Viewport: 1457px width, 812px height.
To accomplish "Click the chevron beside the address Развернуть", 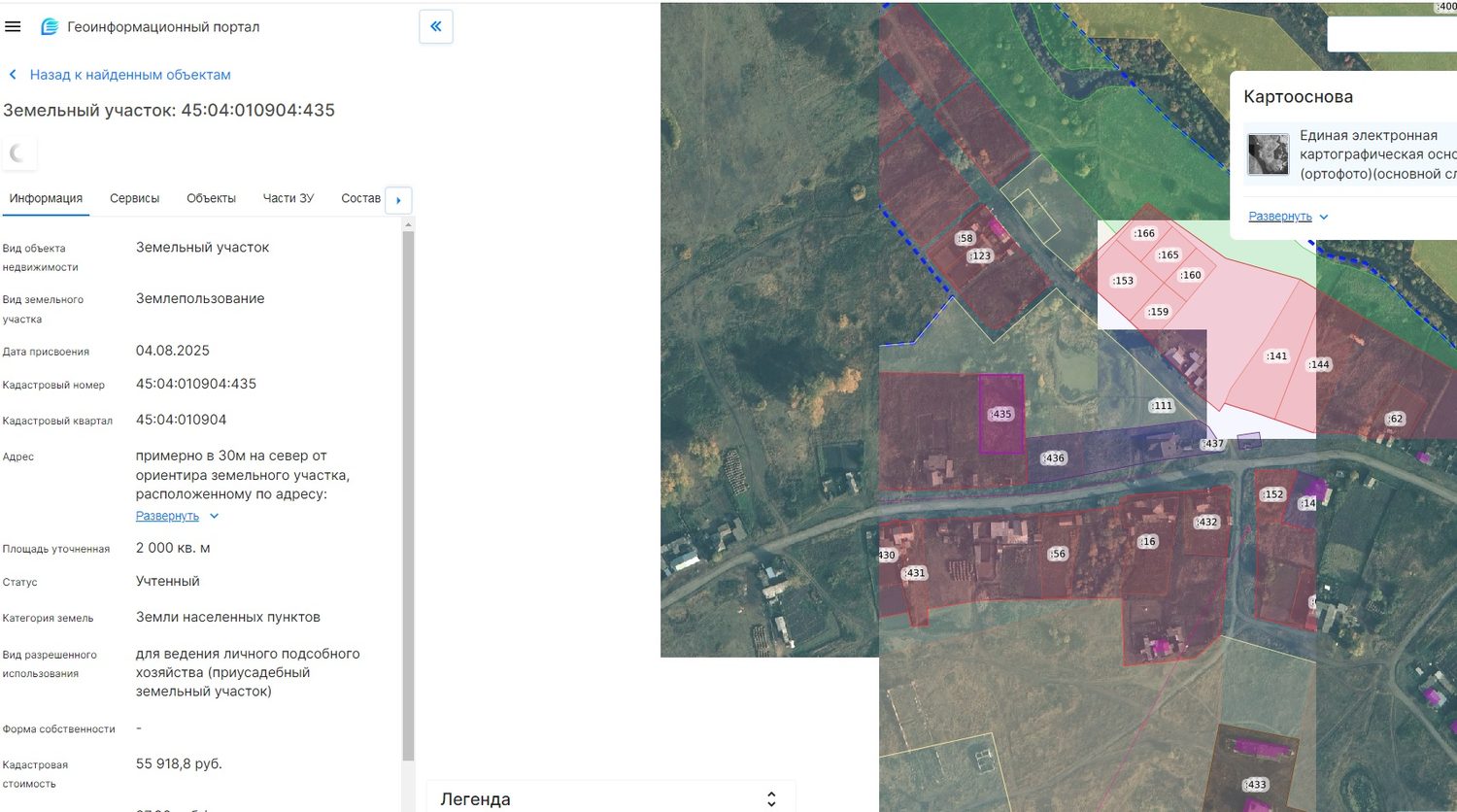I will click(x=215, y=516).
